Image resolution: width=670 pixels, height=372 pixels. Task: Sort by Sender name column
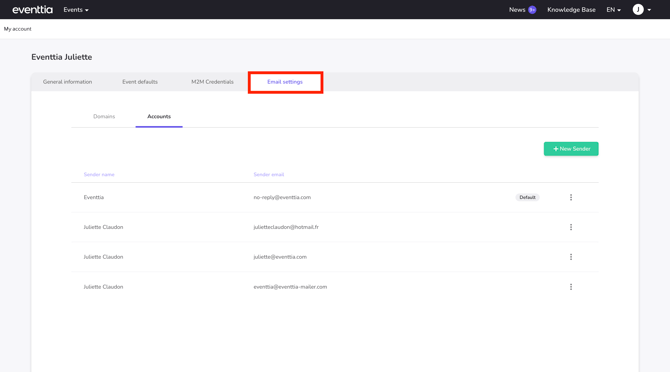(99, 174)
